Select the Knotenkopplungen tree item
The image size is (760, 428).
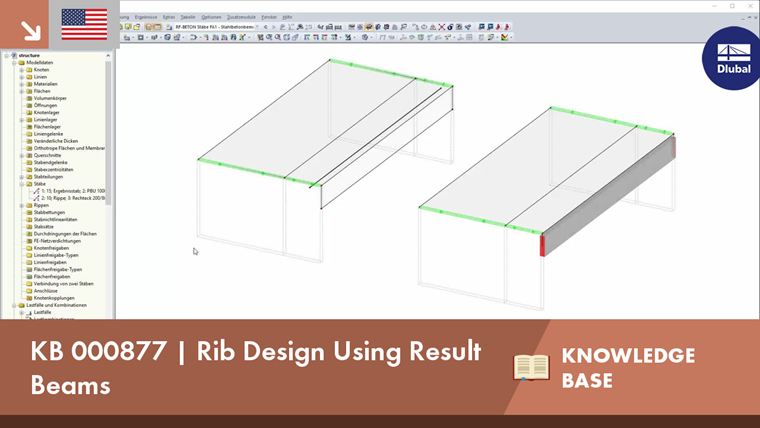pos(54,298)
